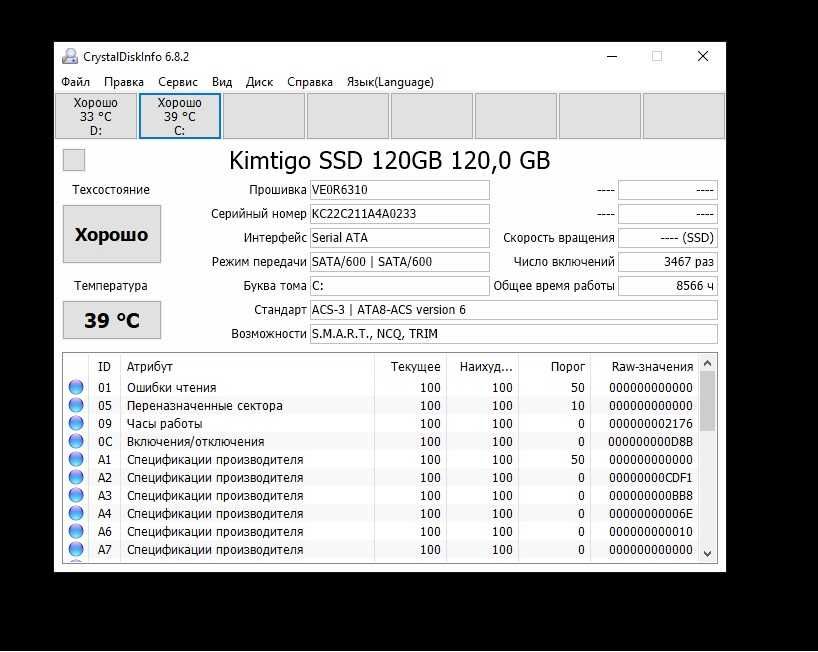
Task: Select the C: disk tab at 39 °C
Action: (180, 116)
